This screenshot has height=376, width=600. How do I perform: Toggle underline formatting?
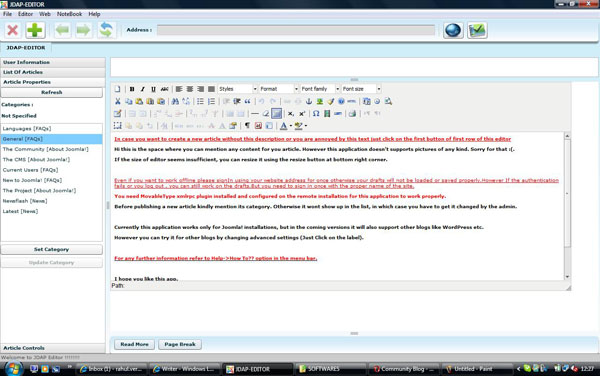[x=153, y=89]
